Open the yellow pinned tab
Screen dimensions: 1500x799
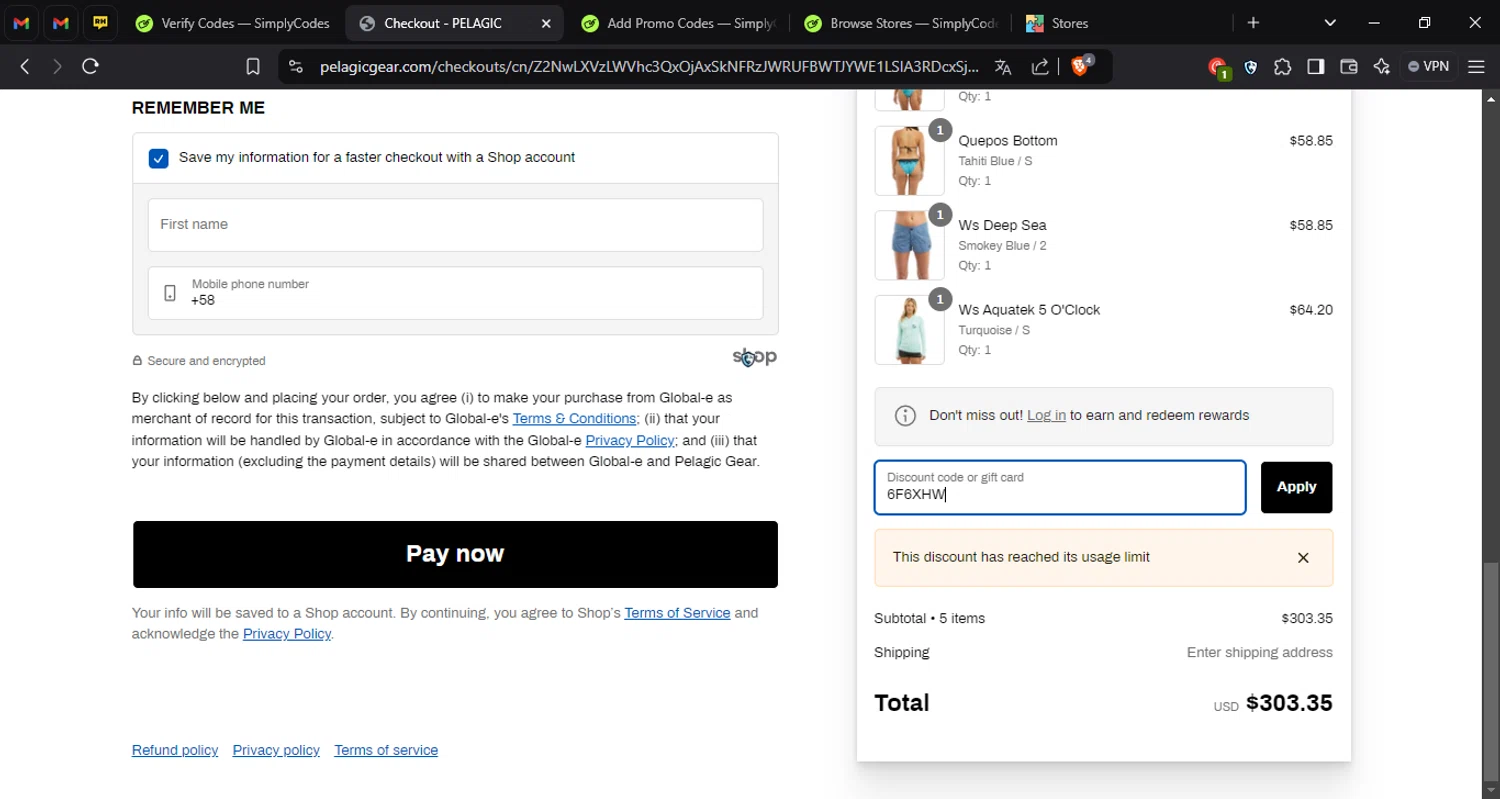click(x=100, y=23)
